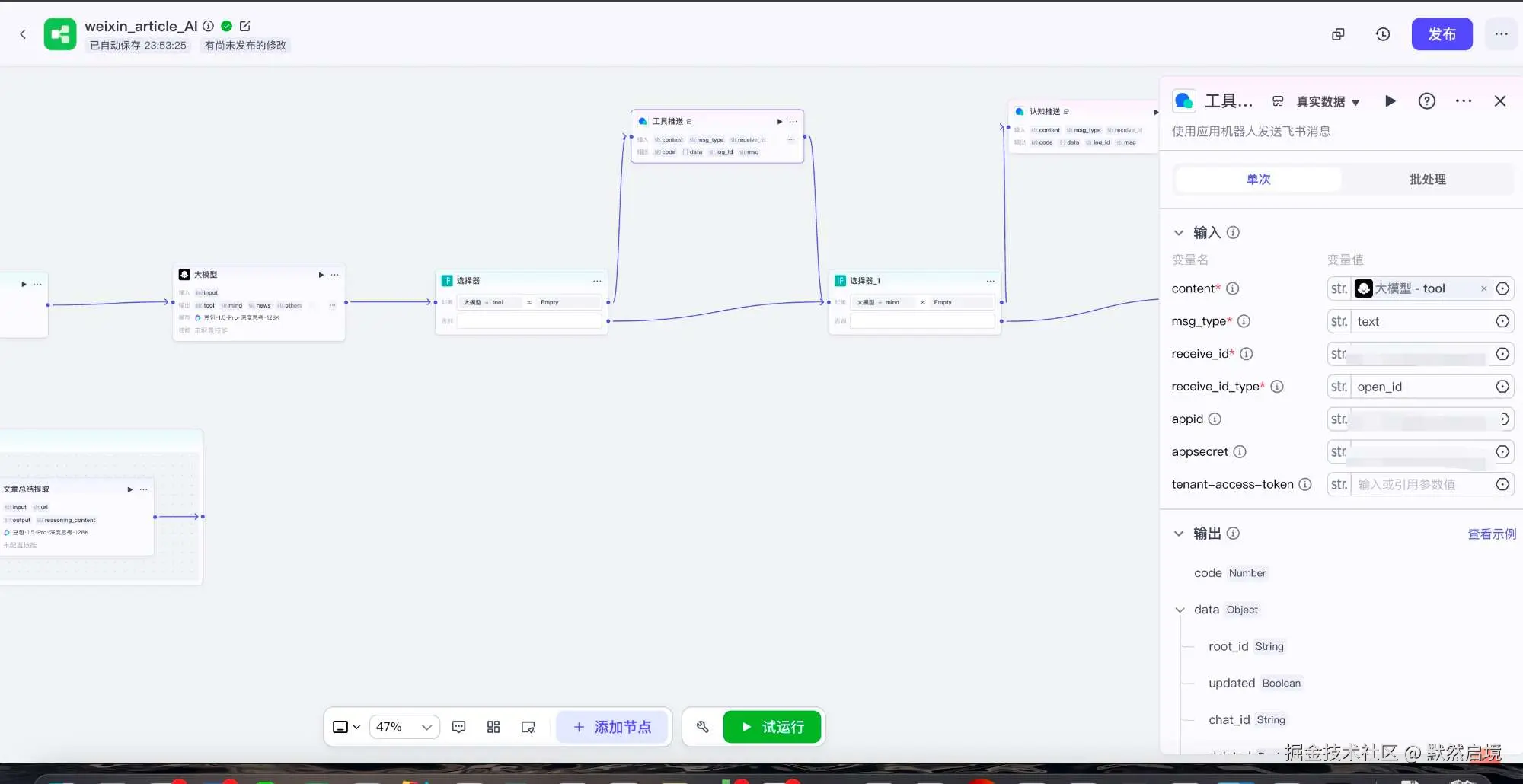Click the root_id String output row
This screenshot has width=1523, height=784.
pos(1246,646)
